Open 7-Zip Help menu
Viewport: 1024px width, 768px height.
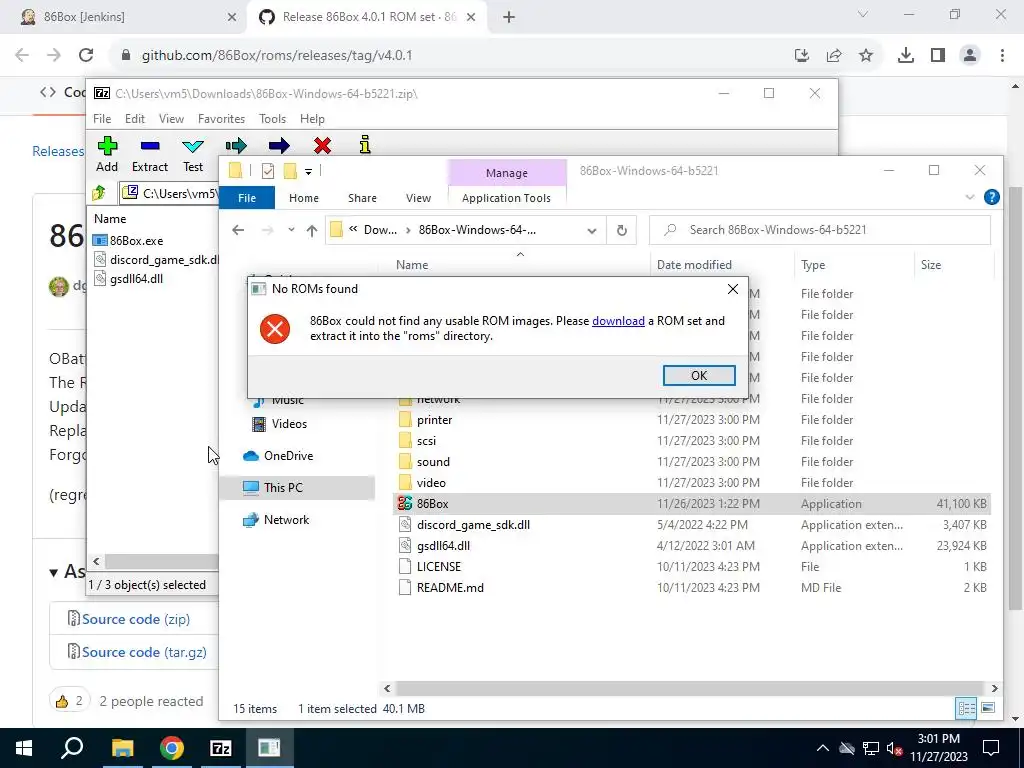[x=312, y=119]
